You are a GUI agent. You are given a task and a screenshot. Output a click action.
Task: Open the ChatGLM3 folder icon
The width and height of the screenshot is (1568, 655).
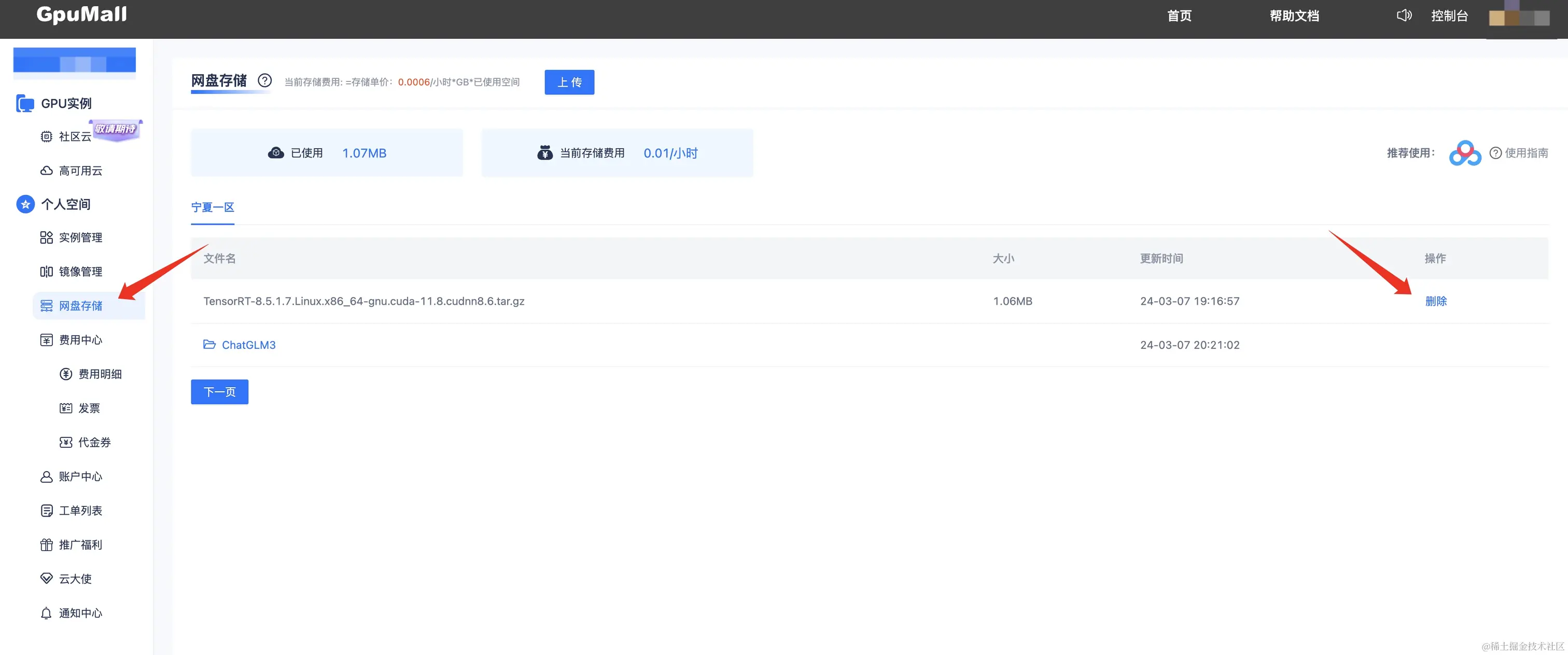[x=209, y=344]
